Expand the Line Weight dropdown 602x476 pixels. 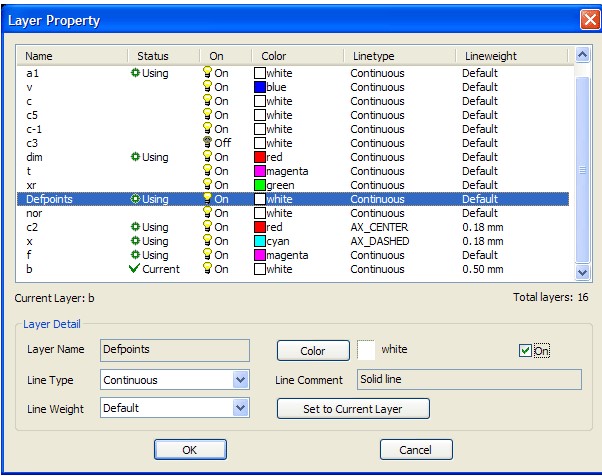coord(240,408)
